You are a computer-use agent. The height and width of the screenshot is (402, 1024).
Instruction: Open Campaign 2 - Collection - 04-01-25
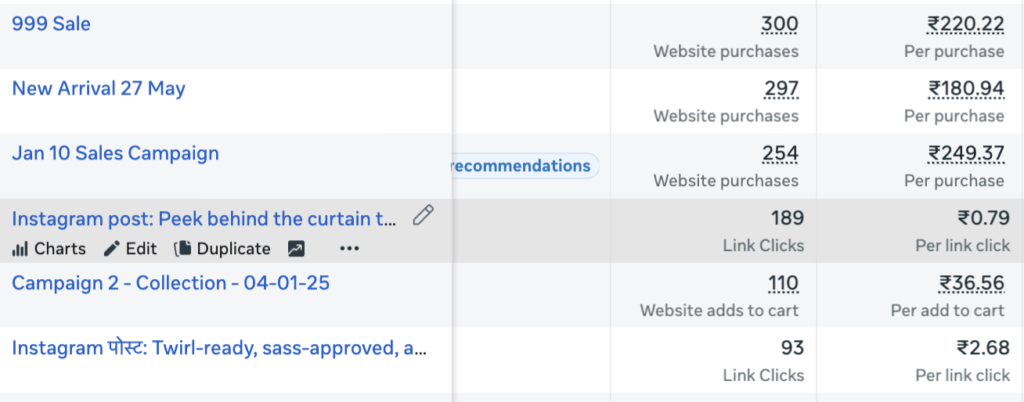pos(170,283)
